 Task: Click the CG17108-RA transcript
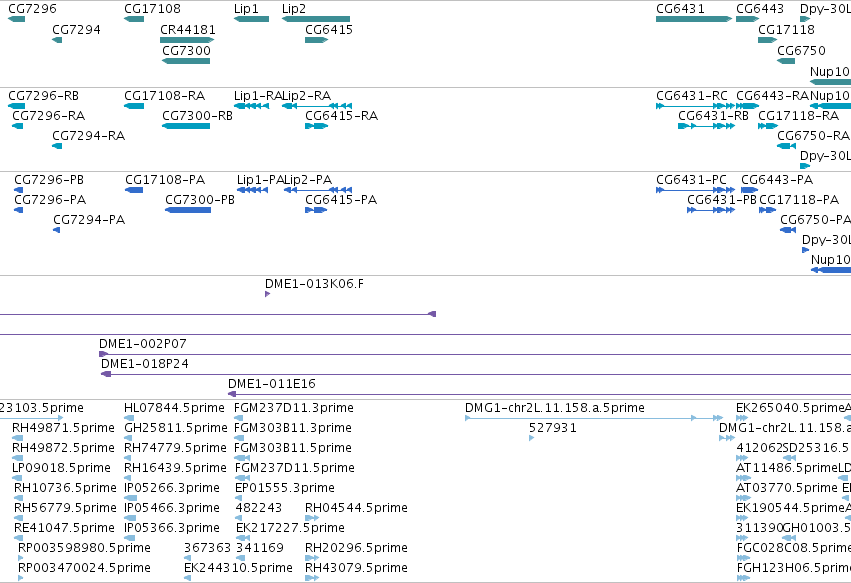134,106
